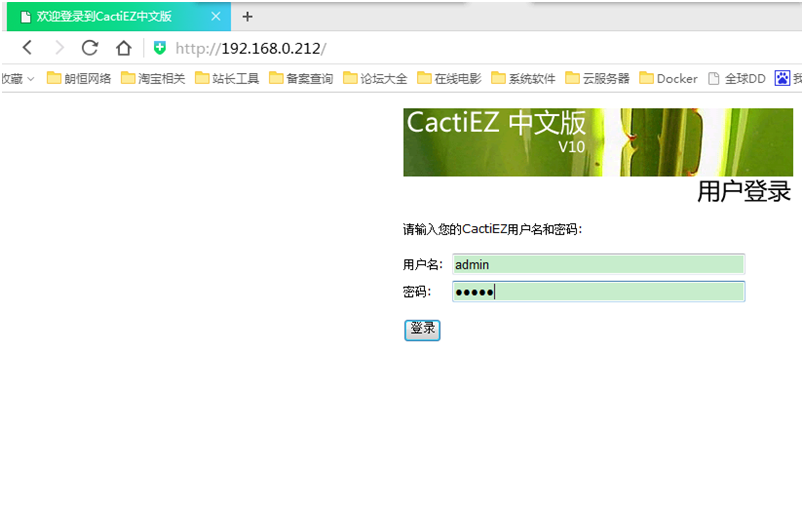Open the 朗恒网络 bookmark folder
This screenshot has width=804, height=508.
click(78, 78)
